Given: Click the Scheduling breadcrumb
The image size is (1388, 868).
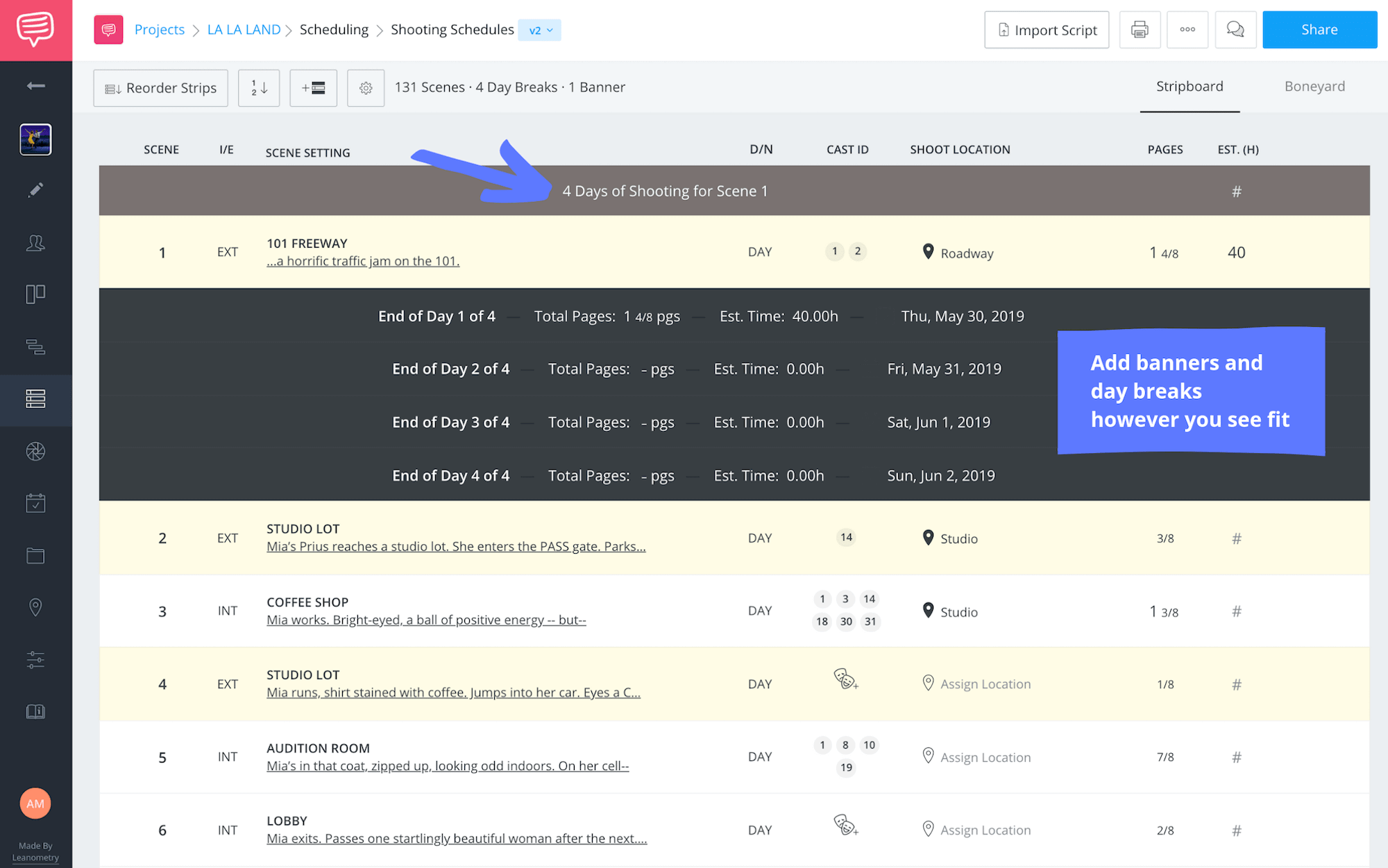Looking at the screenshot, I should pos(334,30).
